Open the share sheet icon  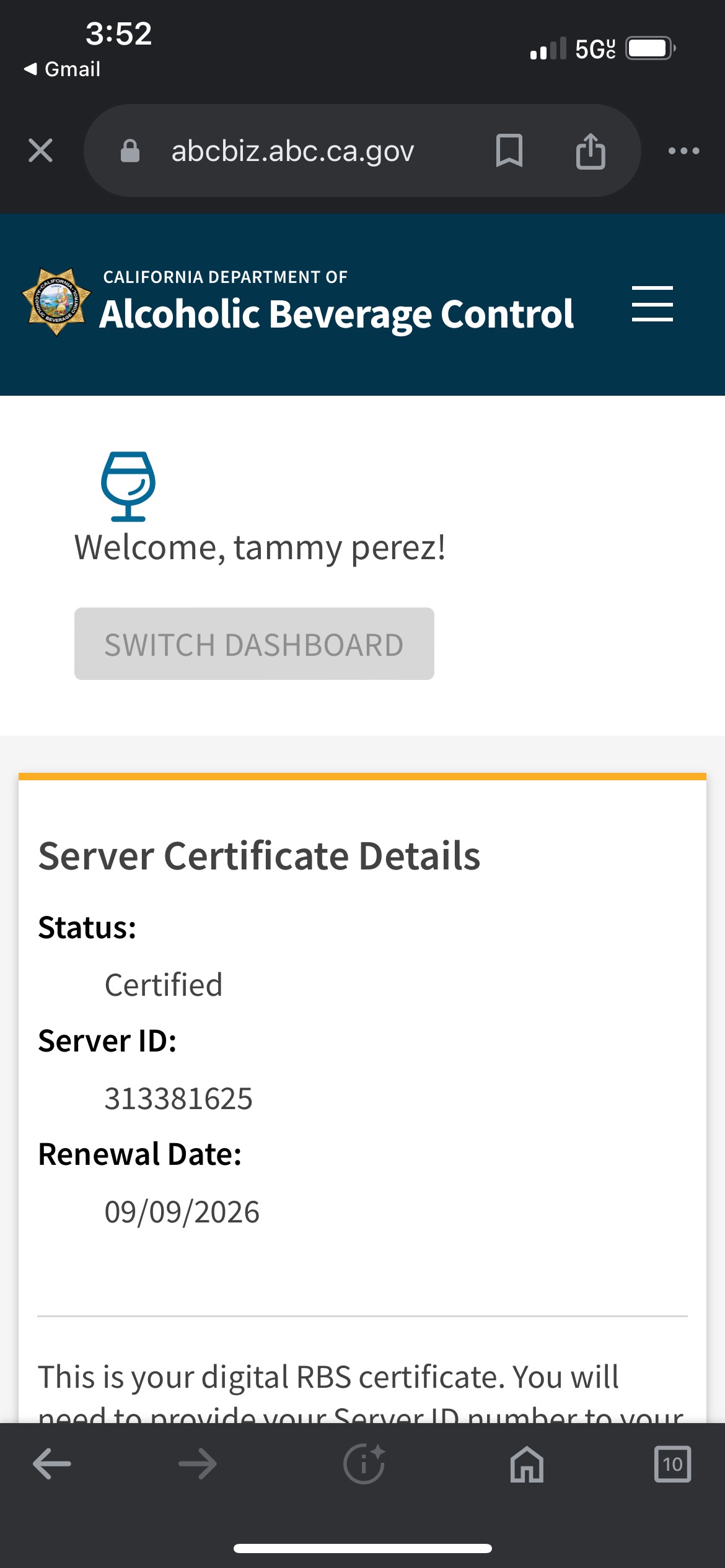590,150
